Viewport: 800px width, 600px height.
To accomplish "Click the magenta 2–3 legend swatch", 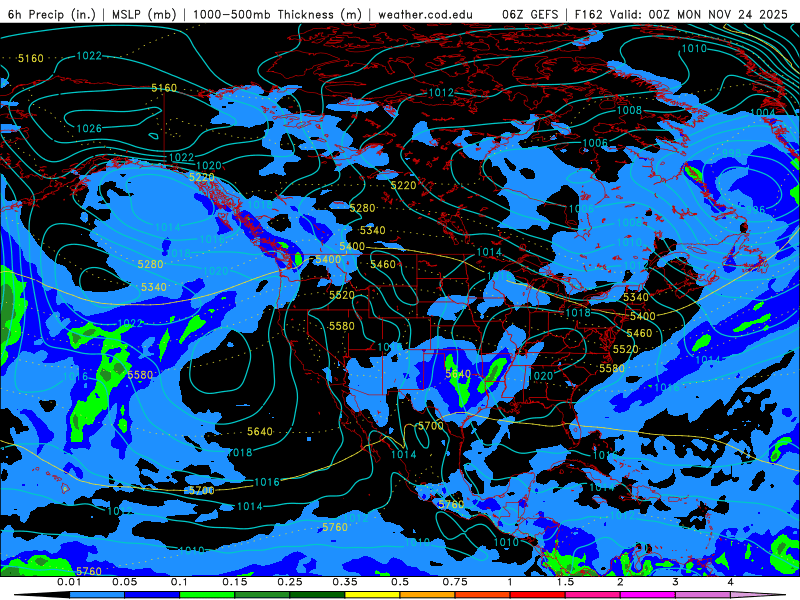I will 648,595.
